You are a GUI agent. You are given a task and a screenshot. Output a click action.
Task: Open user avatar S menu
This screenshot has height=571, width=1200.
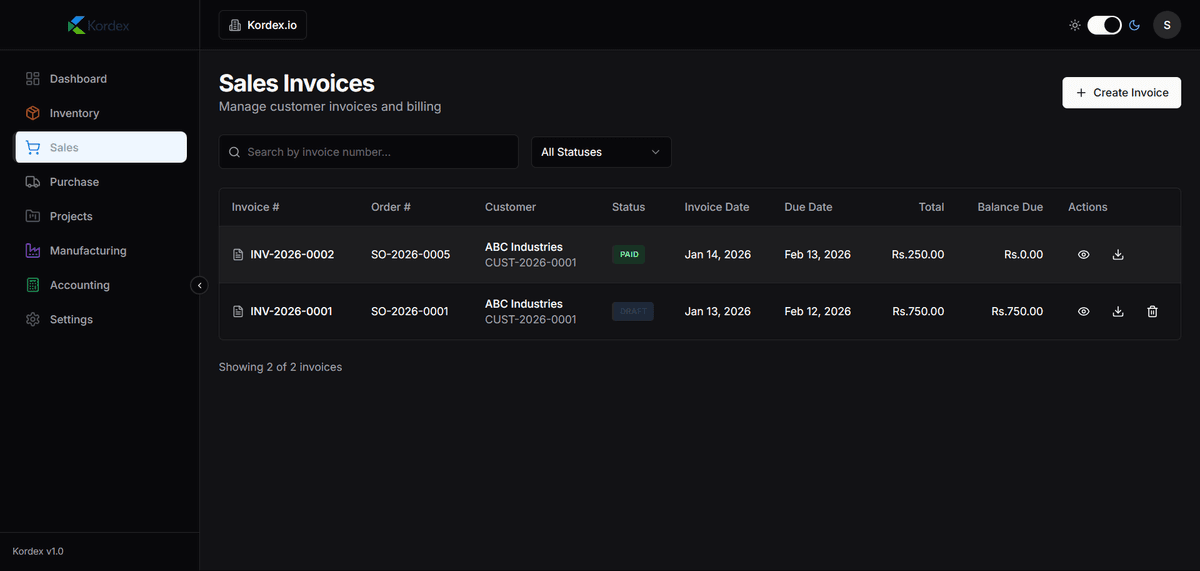[x=1167, y=25]
